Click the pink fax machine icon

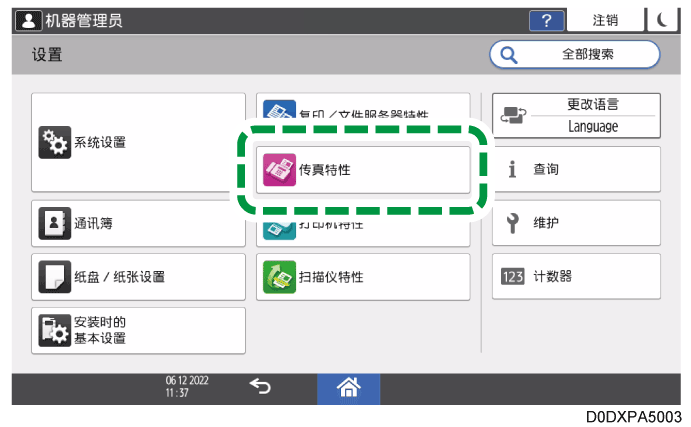279,170
